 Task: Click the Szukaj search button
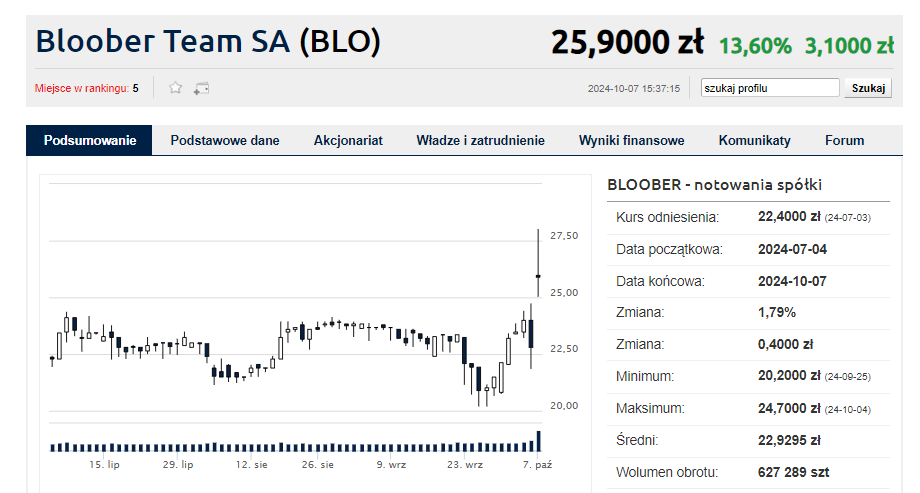click(868, 88)
